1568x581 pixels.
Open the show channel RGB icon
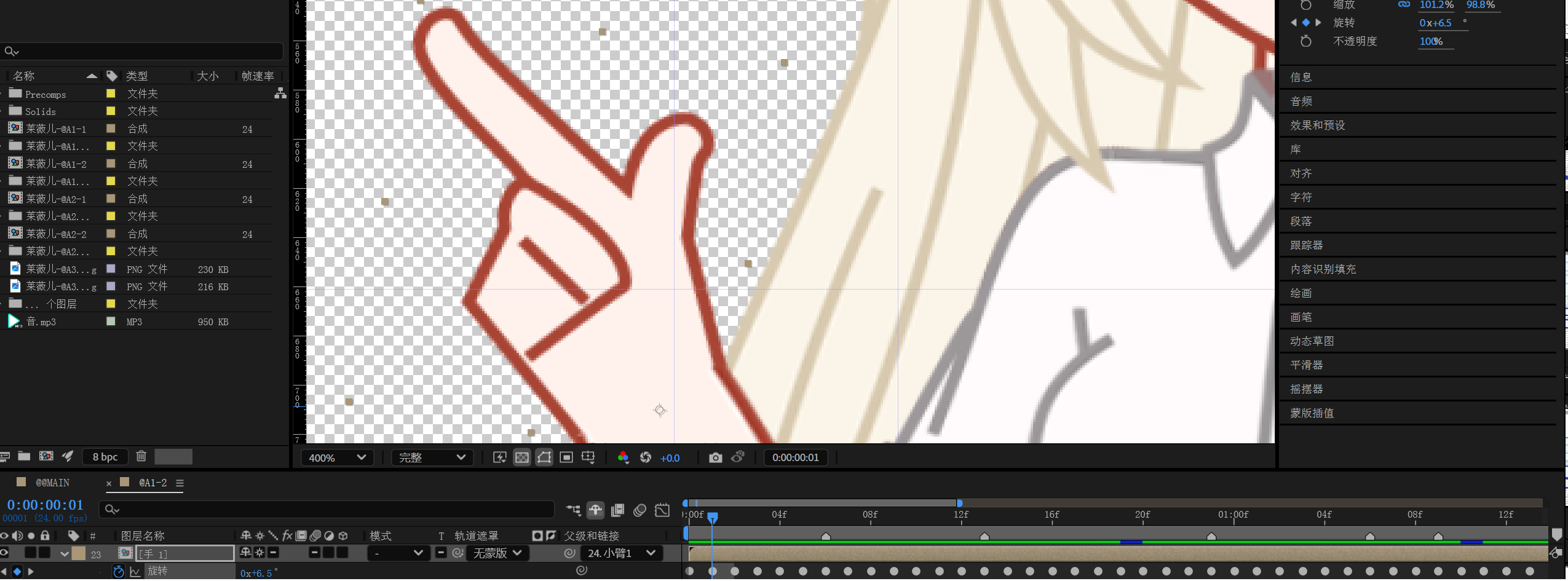(623, 458)
